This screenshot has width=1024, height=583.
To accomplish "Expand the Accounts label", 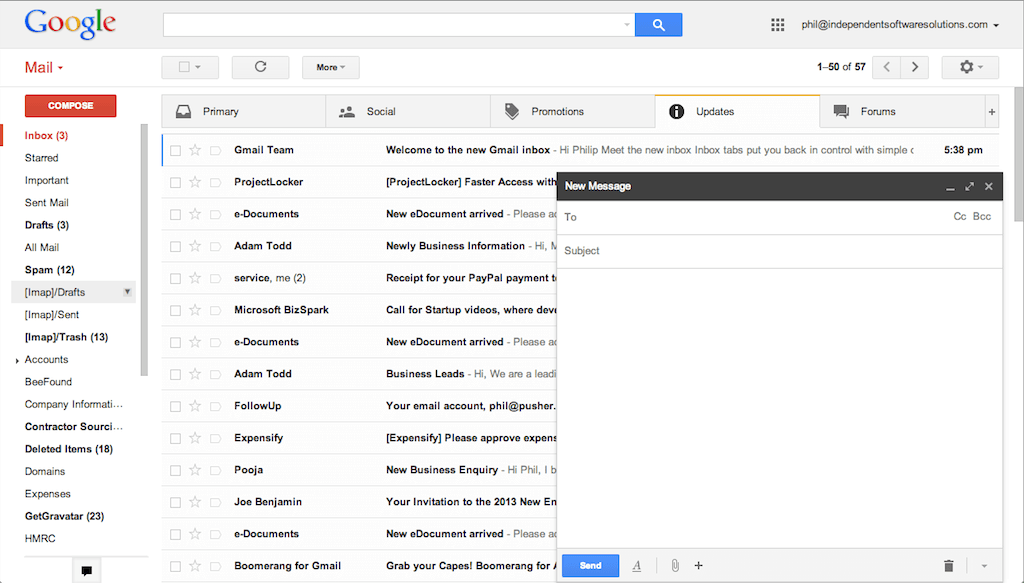I will [x=17, y=360].
